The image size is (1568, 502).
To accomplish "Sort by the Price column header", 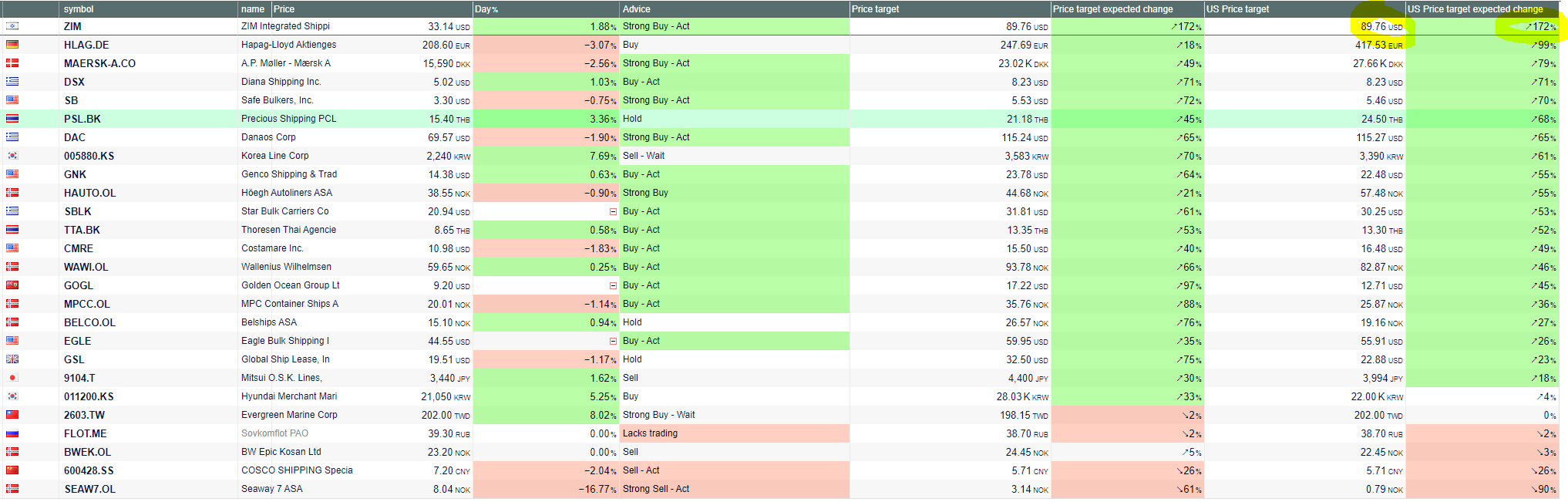I will (x=371, y=9).
